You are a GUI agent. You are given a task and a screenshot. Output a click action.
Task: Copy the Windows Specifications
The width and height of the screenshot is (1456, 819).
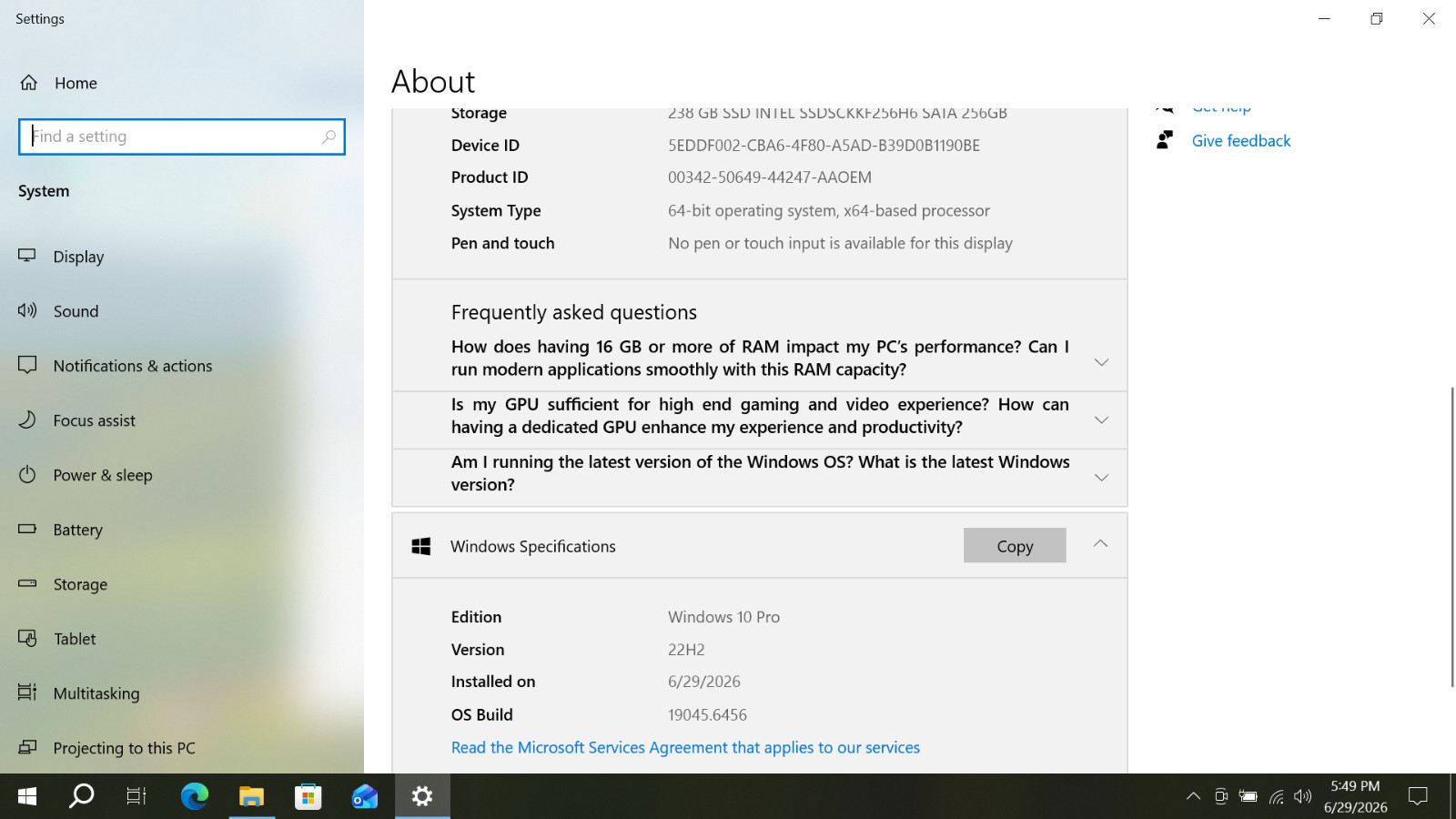1015,545
